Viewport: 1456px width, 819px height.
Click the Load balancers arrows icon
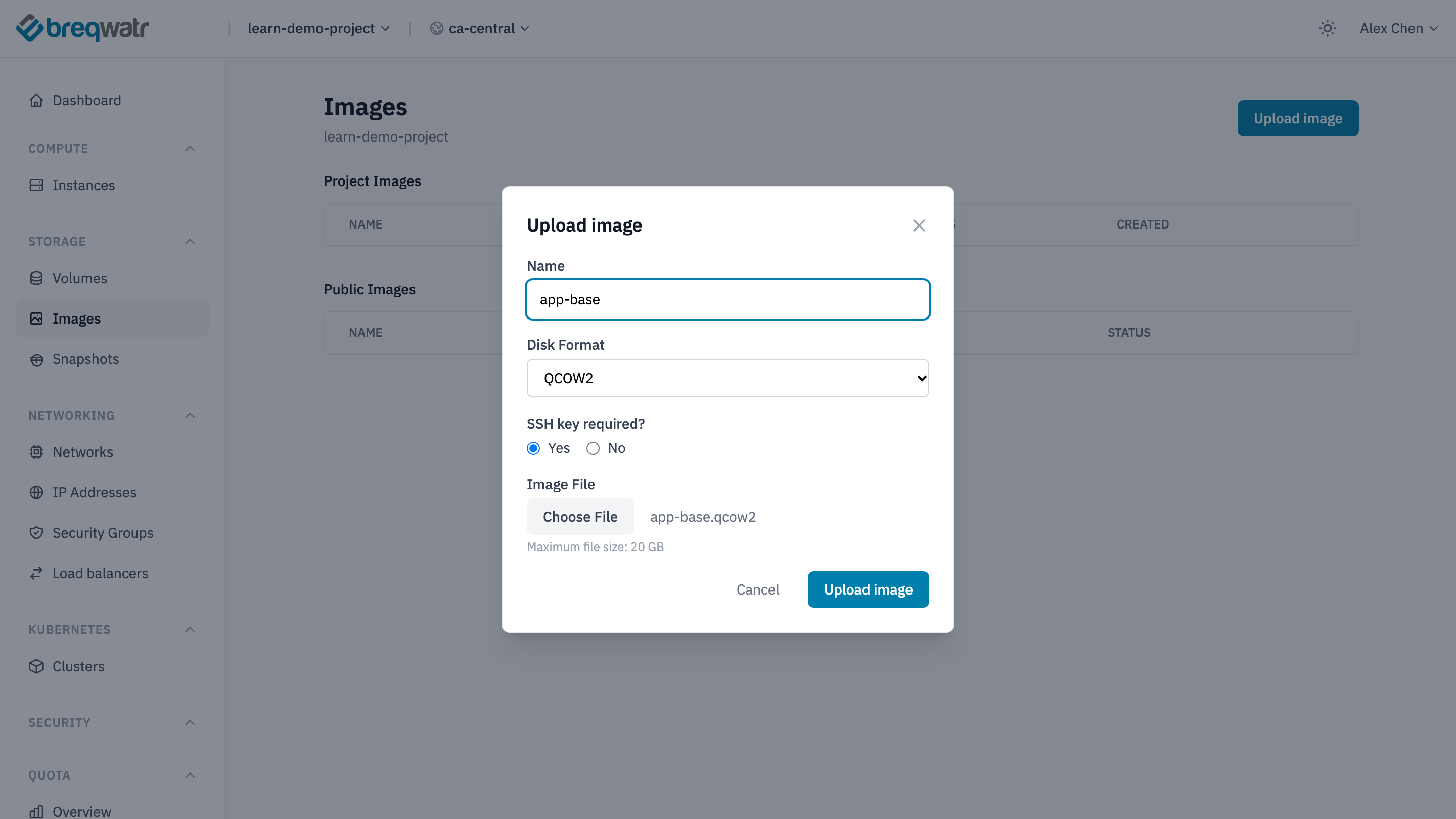coord(36,574)
